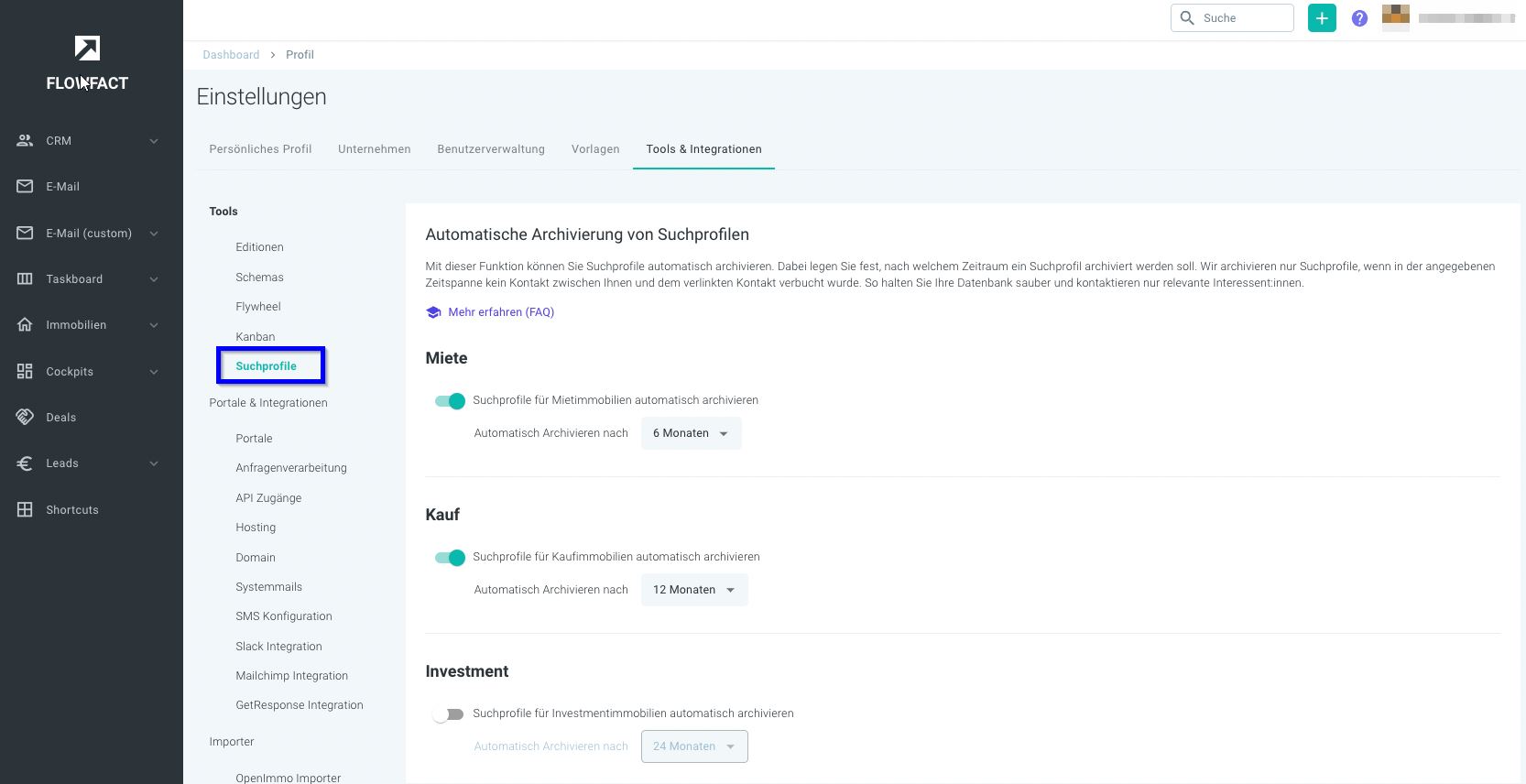Expand the E-Mail (custom) sidebar chevron
This screenshot has width=1526, height=784.
point(154,234)
